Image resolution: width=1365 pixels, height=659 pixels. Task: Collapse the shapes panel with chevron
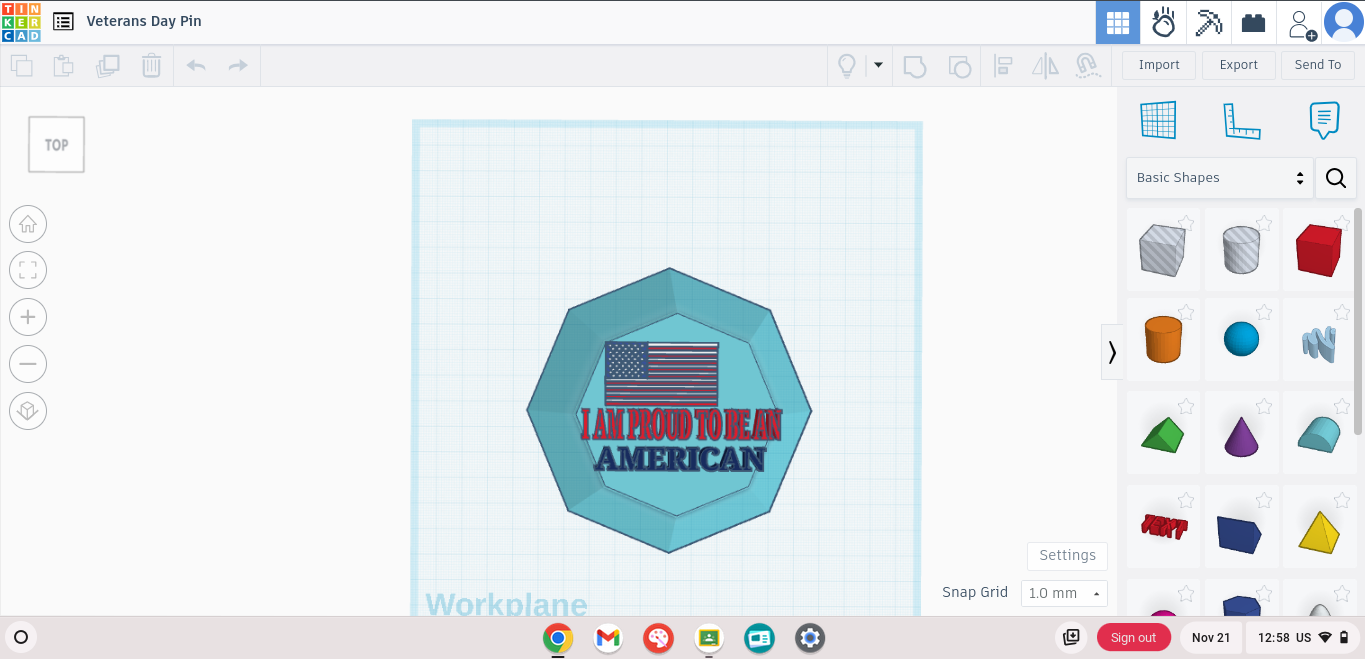[1112, 352]
